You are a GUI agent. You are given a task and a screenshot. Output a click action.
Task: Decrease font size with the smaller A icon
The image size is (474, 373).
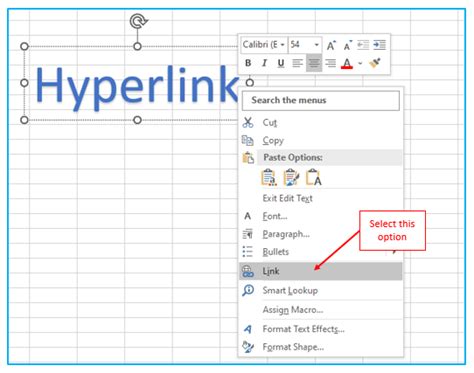[x=348, y=45]
